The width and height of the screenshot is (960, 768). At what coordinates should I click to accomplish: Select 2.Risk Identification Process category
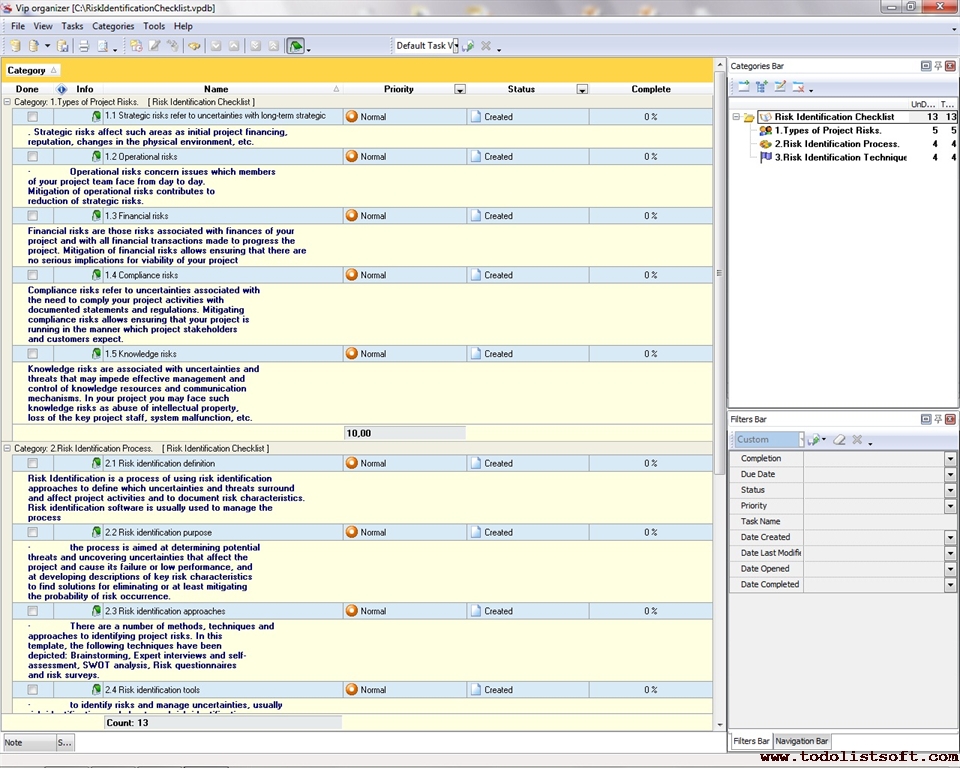[836, 144]
